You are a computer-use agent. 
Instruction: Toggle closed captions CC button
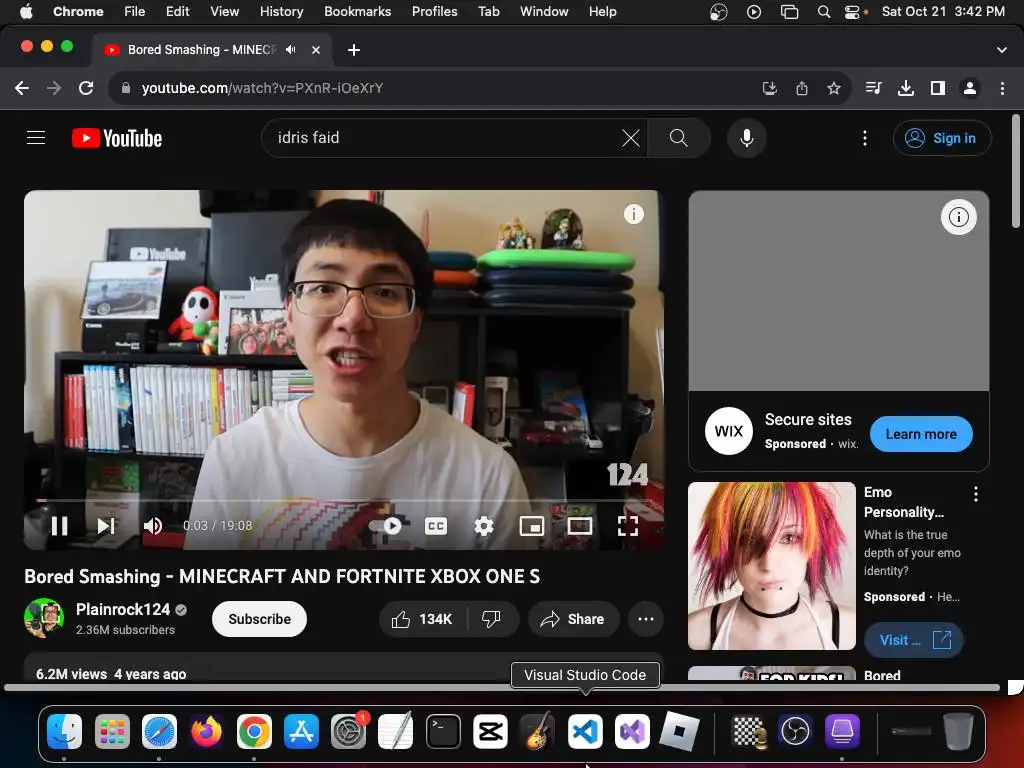click(x=436, y=526)
